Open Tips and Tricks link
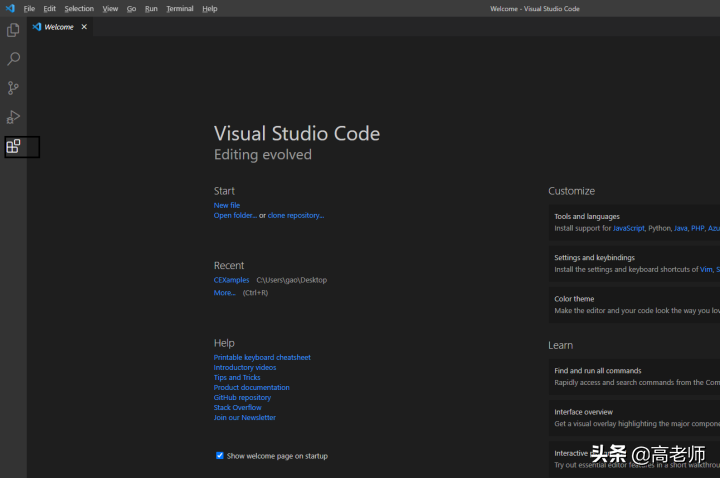720x478 pixels. click(237, 377)
